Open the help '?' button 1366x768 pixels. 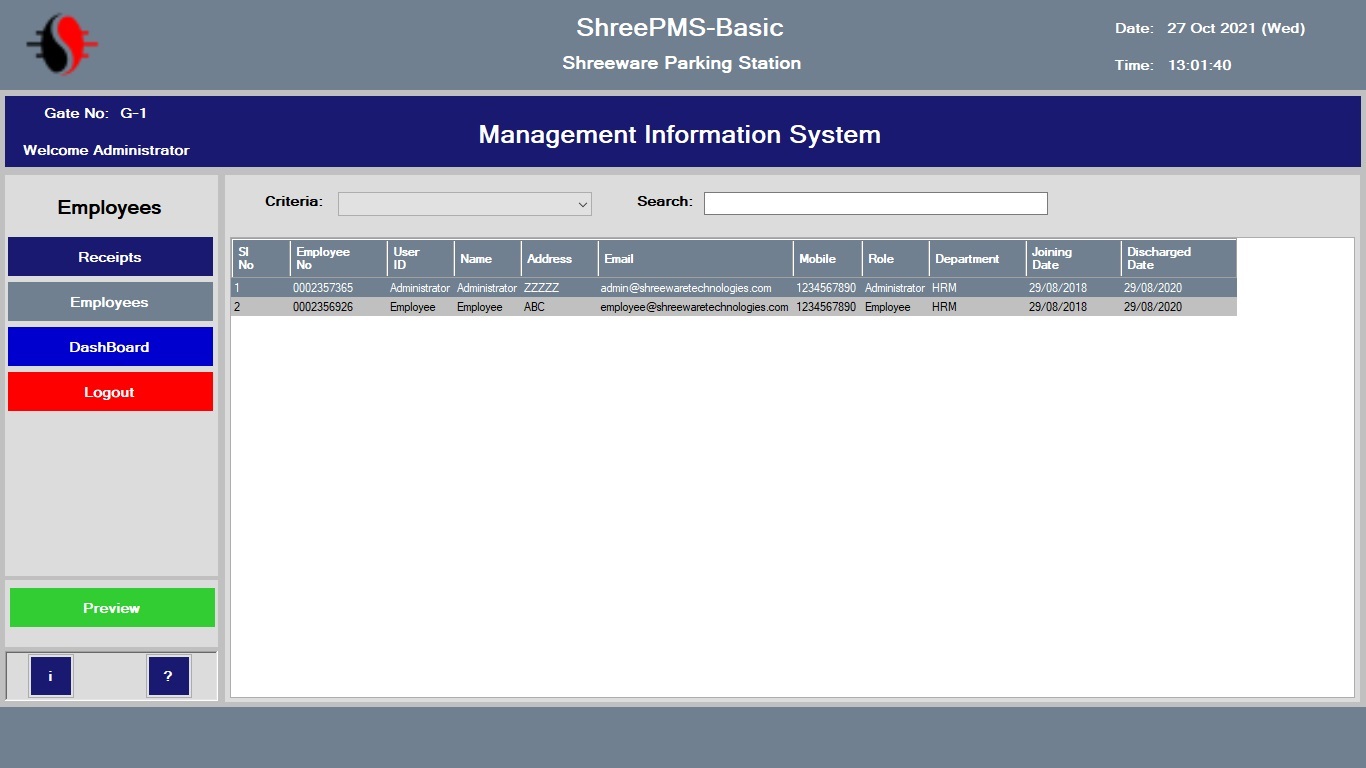[168, 676]
